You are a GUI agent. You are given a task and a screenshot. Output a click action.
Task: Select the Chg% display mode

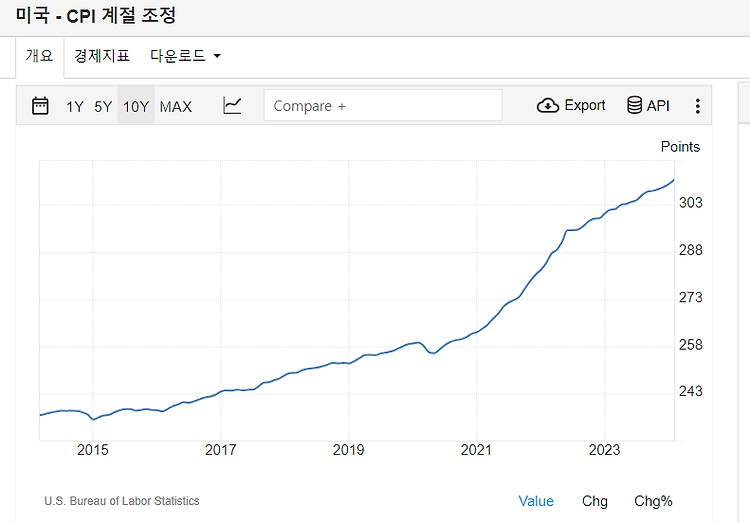tap(653, 501)
